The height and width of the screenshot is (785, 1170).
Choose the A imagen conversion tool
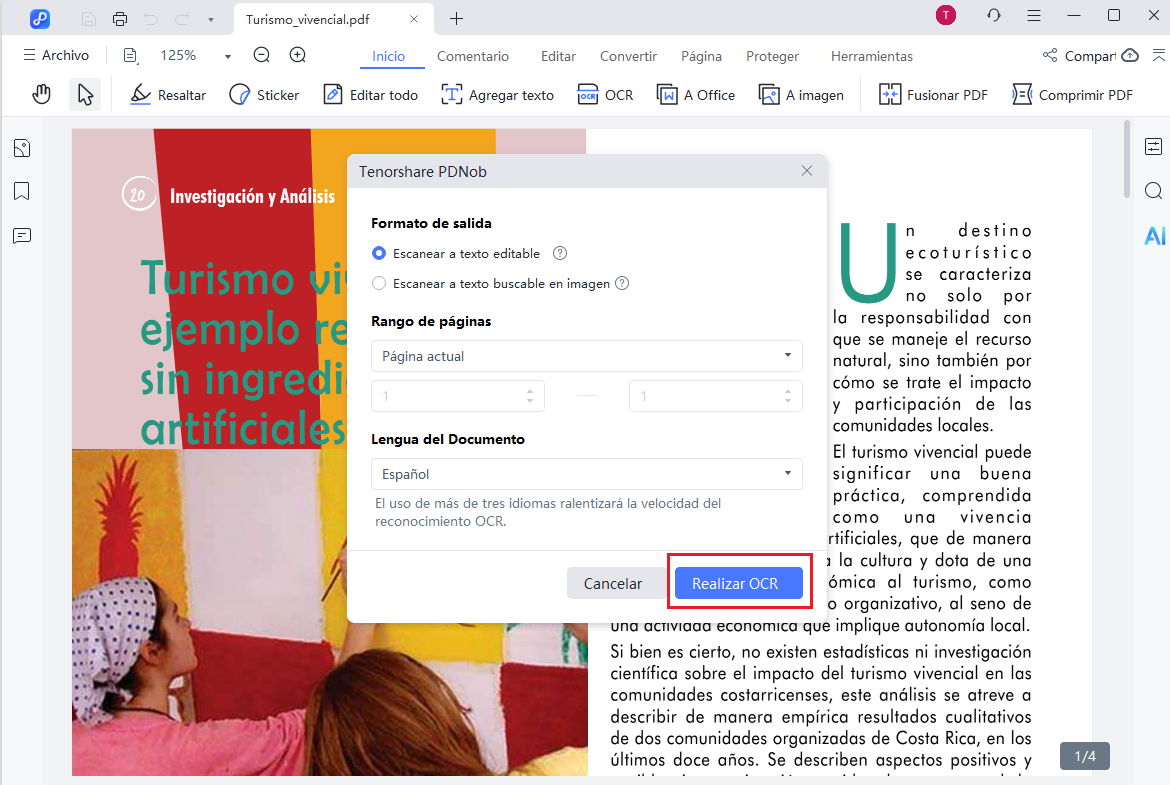tap(801, 94)
